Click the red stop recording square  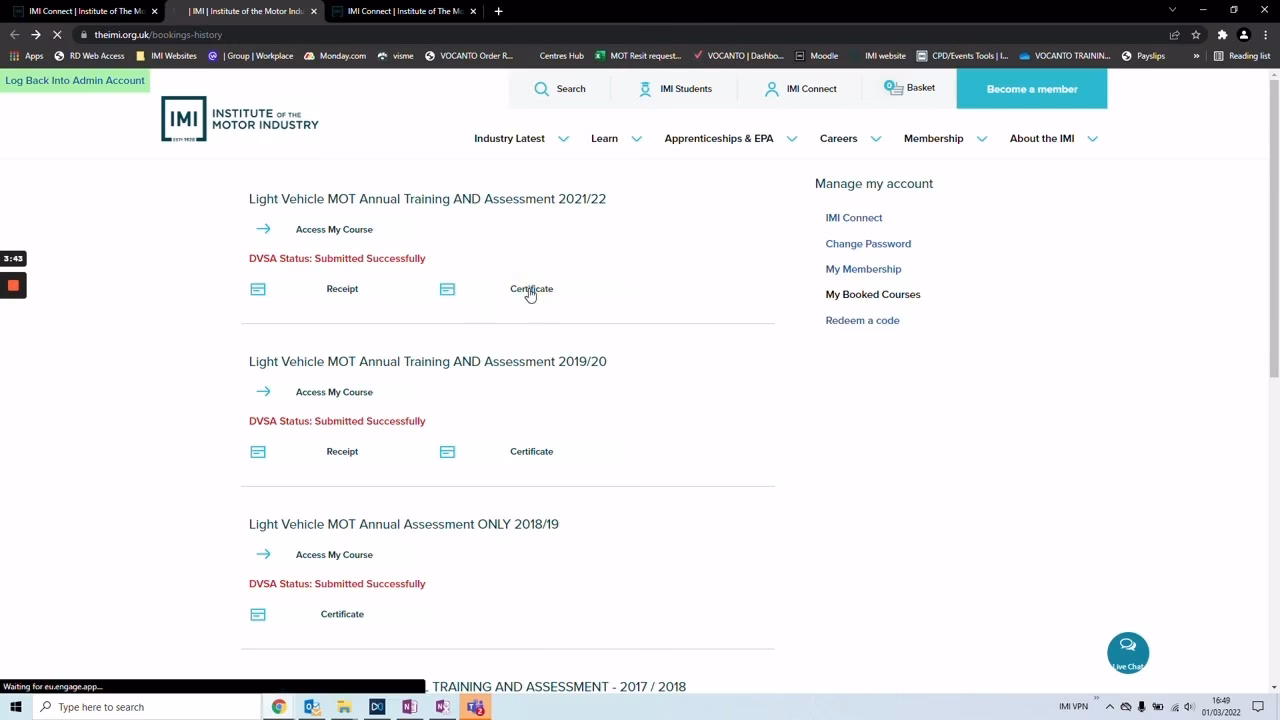pos(13,286)
